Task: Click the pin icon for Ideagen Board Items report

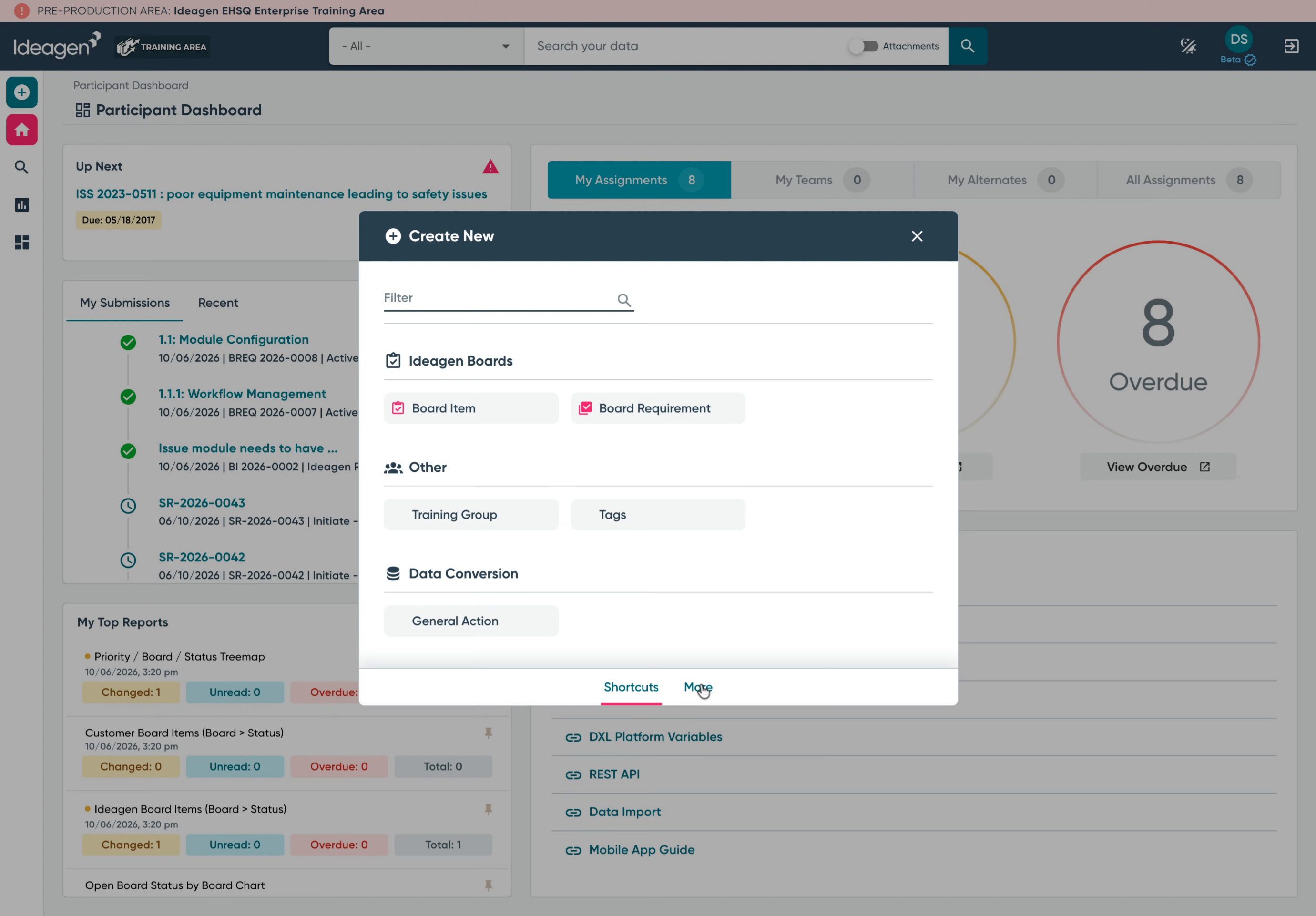Action: 489,809
